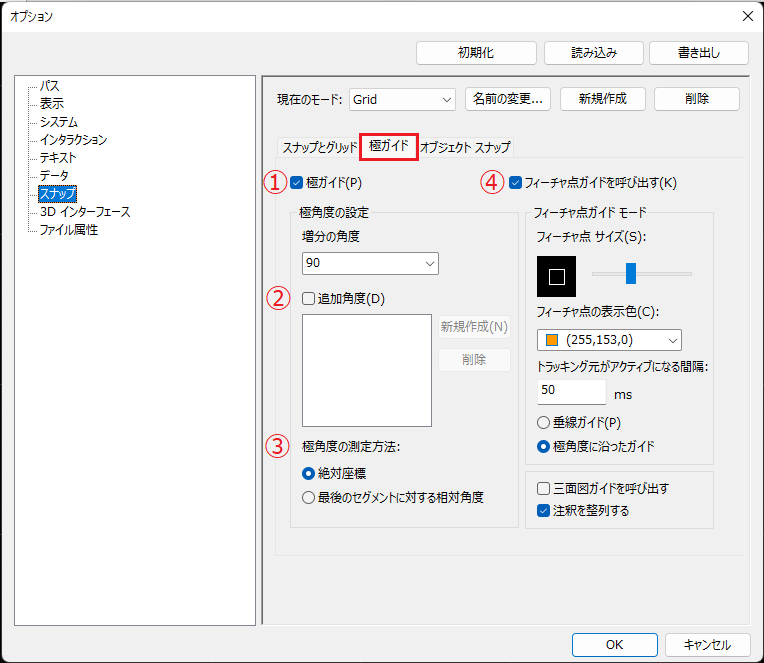Enable 三面図ガイドを呼び出す checkbox
This screenshot has width=764, height=663.
tap(544, 489)
